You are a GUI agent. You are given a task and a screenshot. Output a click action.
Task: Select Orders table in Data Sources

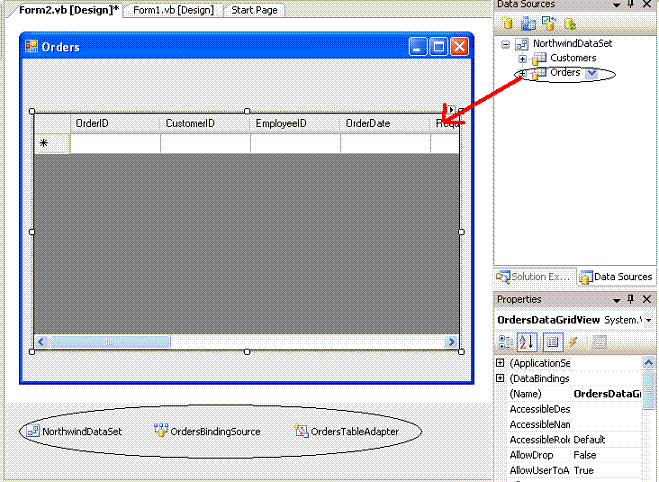(x=565, y=72)
